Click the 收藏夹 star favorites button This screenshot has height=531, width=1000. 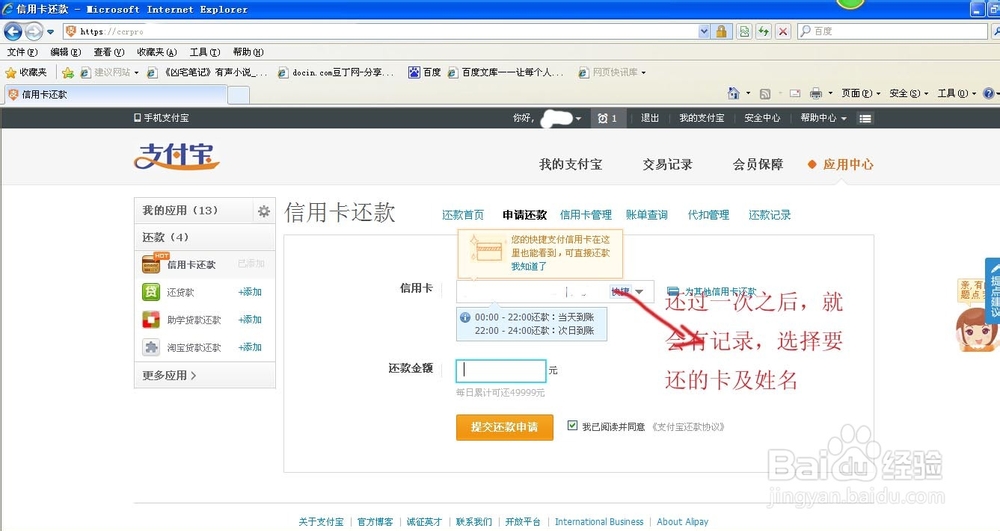(x=26, y=73)
